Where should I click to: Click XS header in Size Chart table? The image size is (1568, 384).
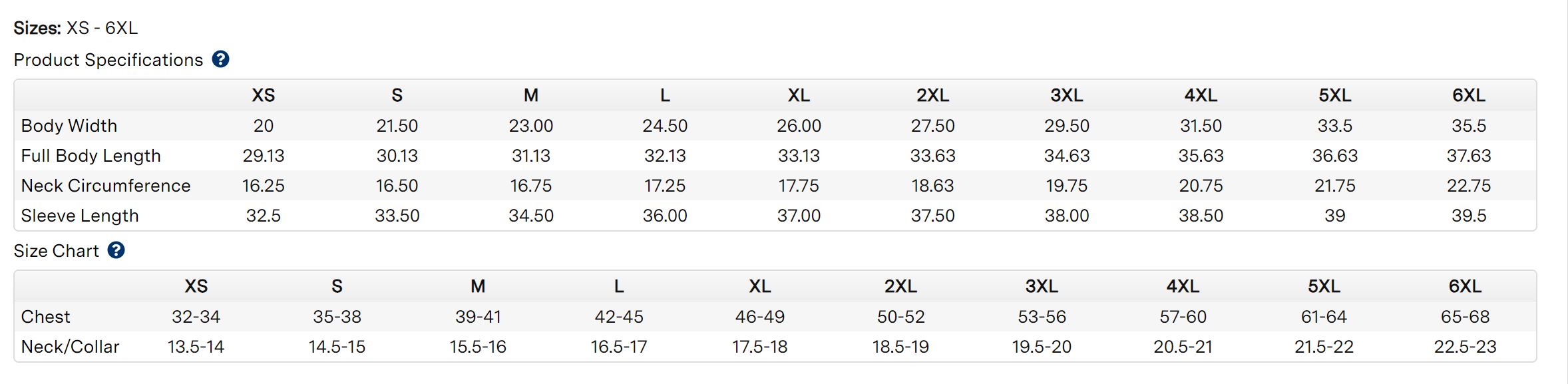click(x=196, y=286)
